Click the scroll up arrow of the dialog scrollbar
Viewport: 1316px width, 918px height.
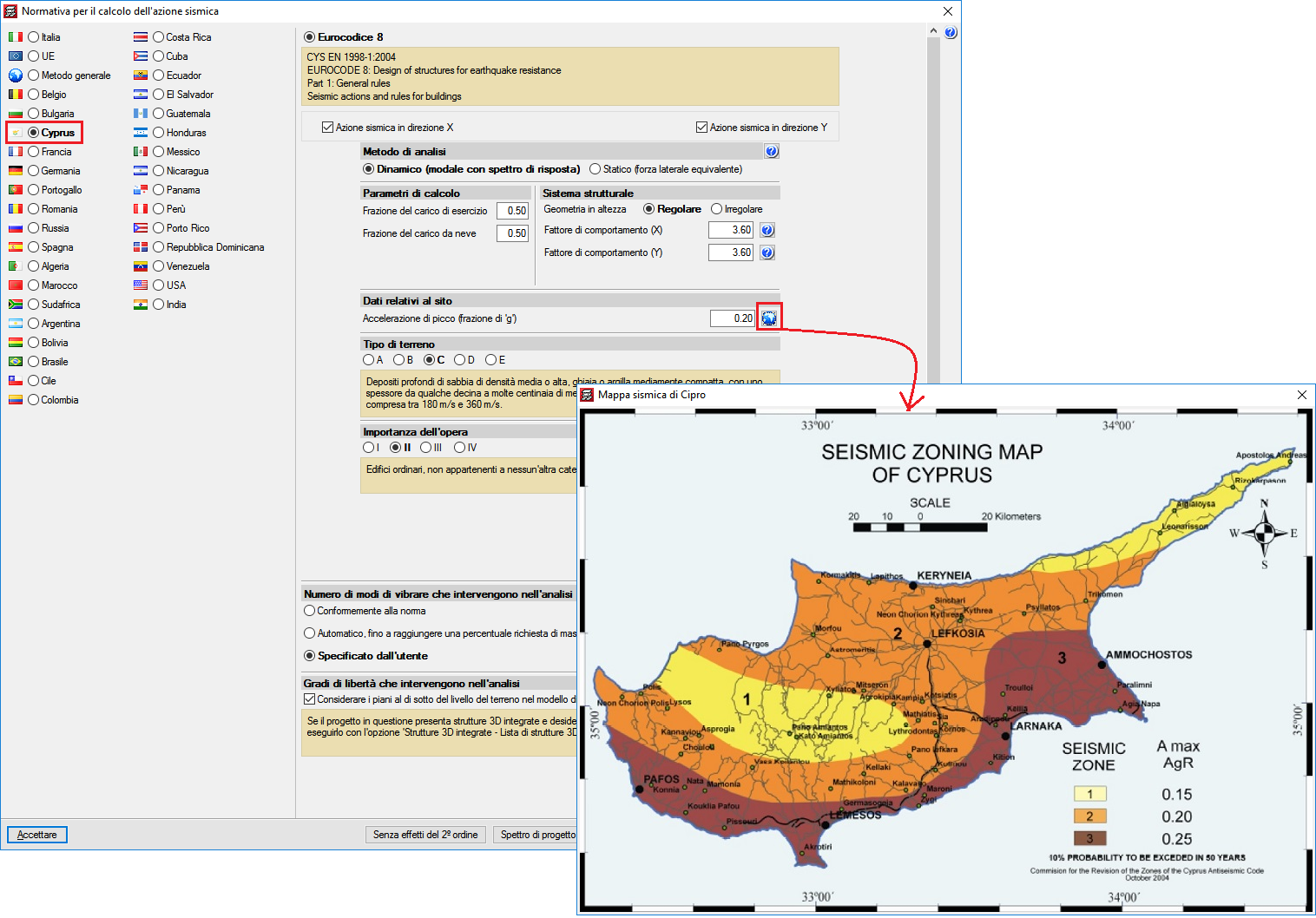(x=933, y=31)
